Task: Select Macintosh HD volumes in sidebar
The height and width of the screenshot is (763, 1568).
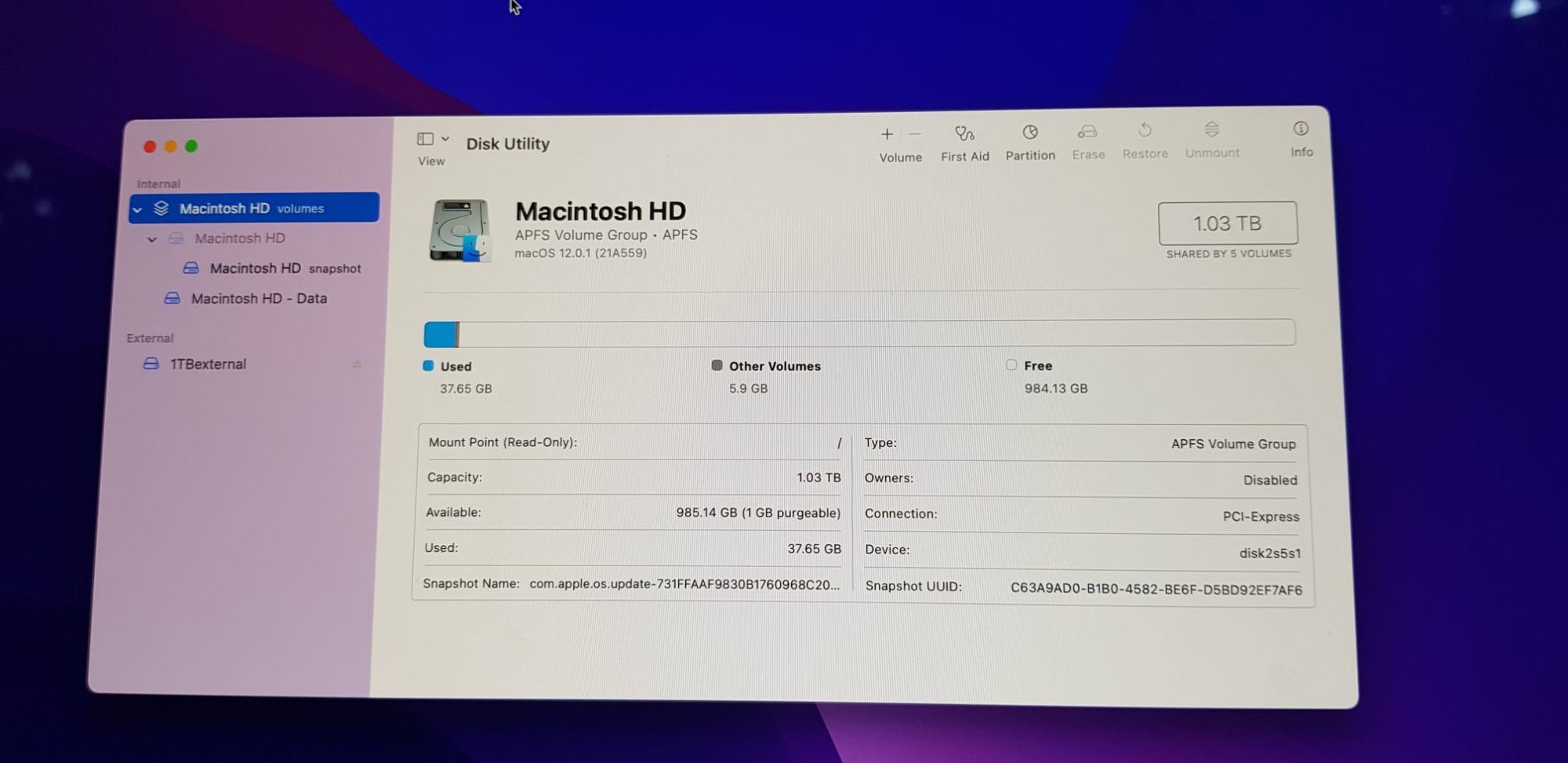Action: pos(255,208)
